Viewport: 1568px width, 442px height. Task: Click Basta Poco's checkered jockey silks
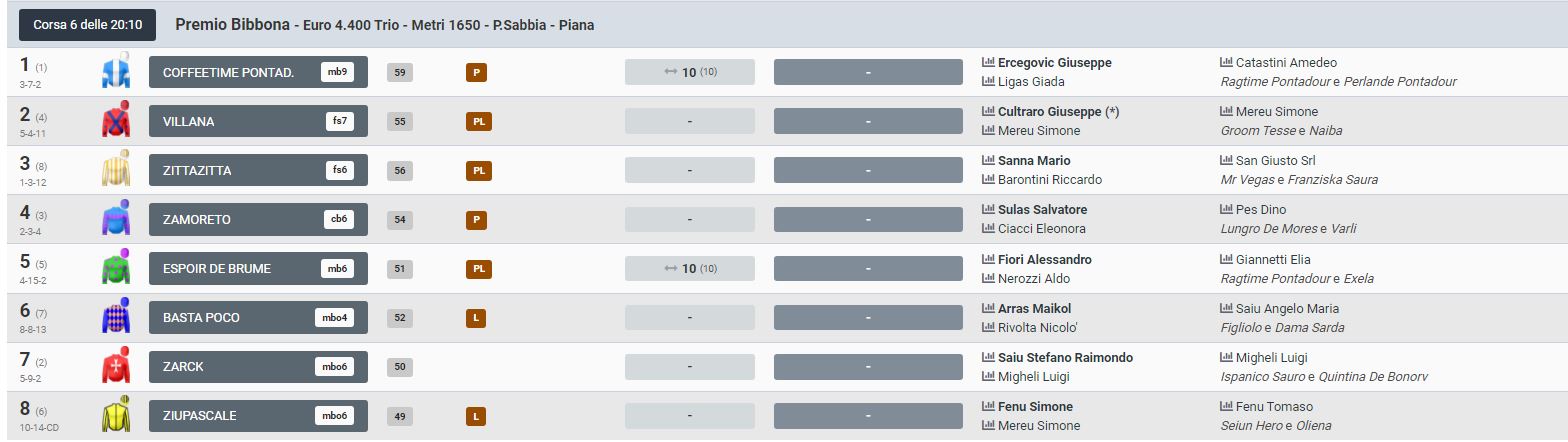click(116, 316)
